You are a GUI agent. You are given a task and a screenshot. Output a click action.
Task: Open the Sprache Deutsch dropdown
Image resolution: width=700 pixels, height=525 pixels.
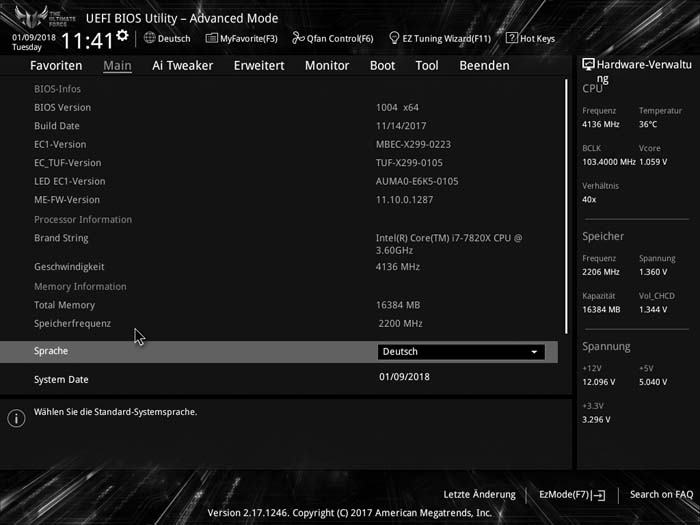click(x=461, y=352)
